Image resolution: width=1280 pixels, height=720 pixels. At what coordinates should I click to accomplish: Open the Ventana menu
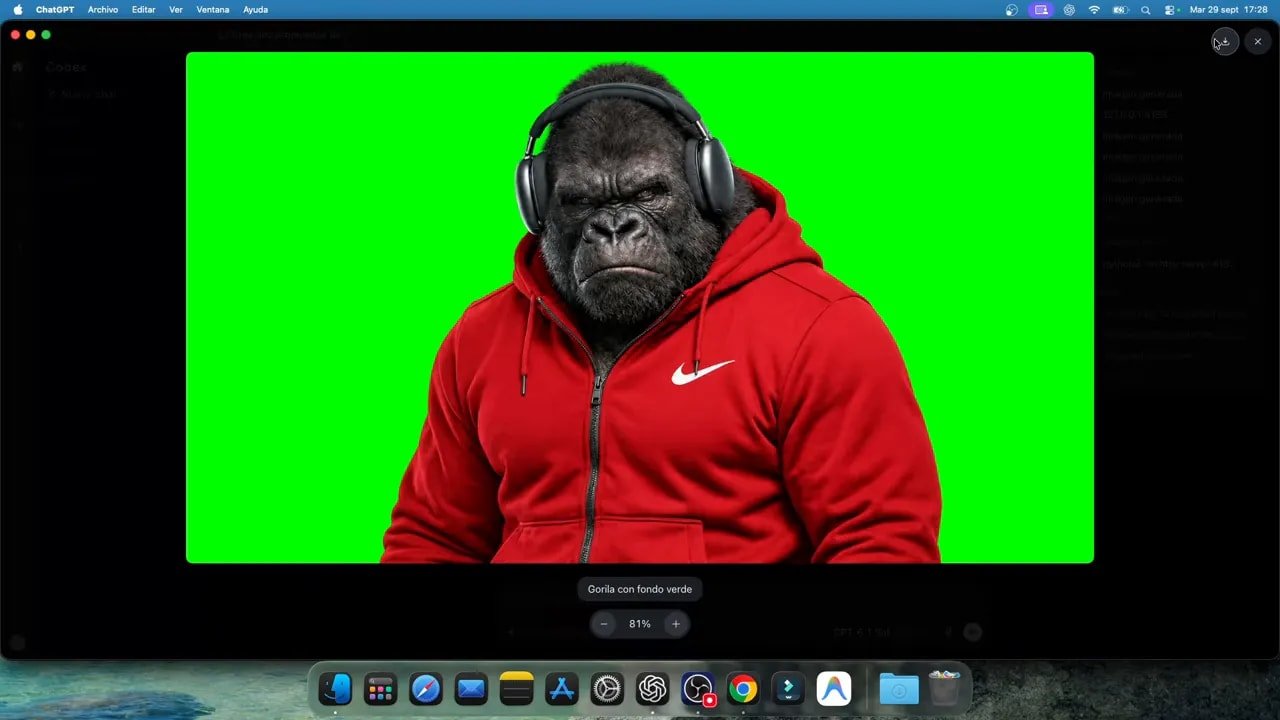[x=213, y=9]
